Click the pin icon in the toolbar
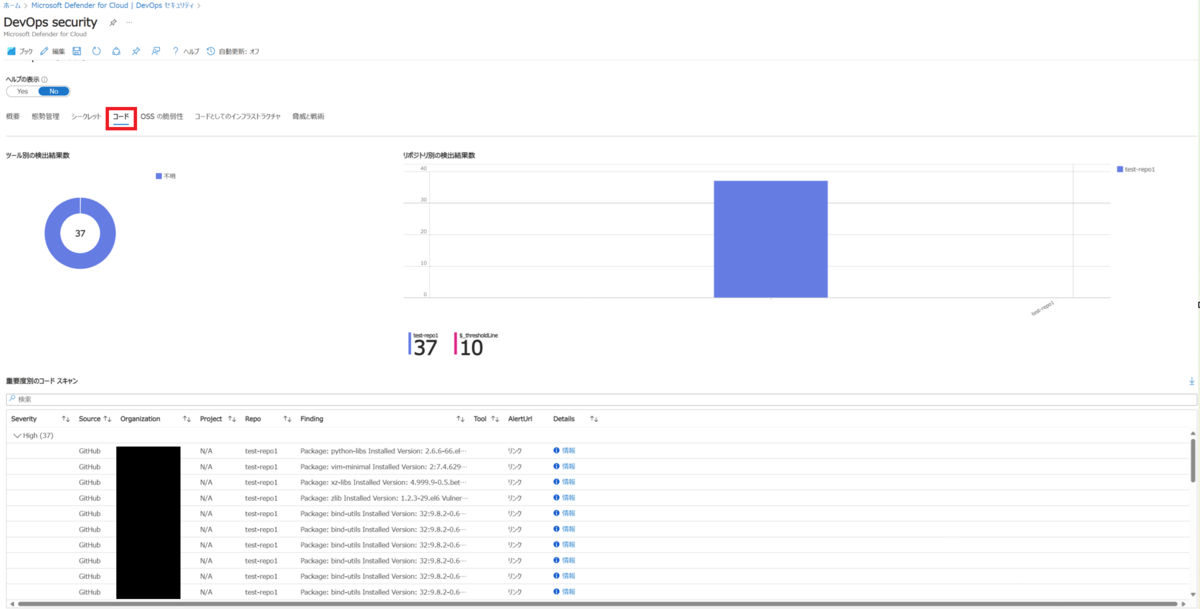This screenshot has height=609, width=1200. point(136,51)
